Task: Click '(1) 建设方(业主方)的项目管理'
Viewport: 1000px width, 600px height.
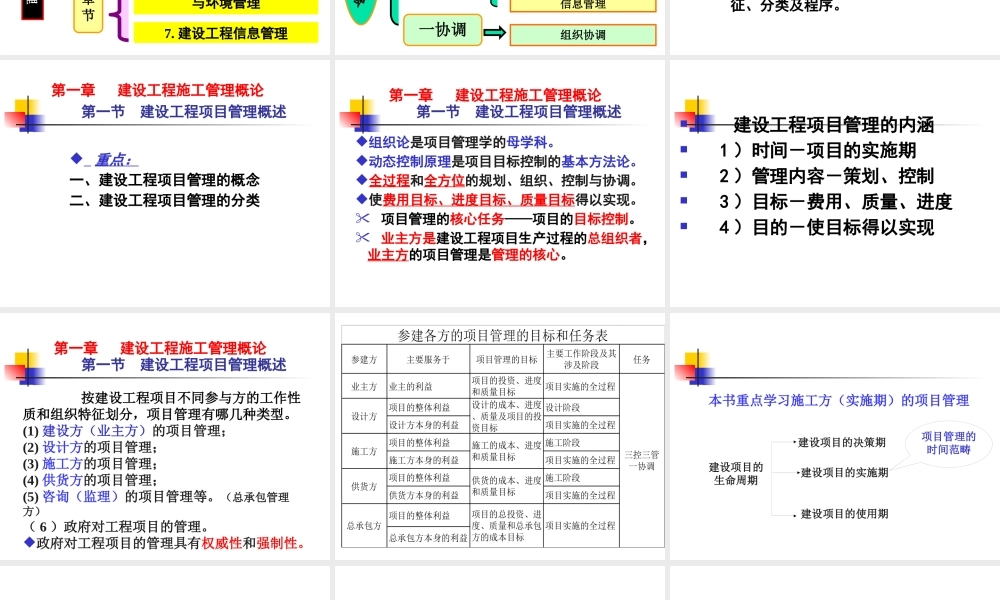Action: click(124, 430)
